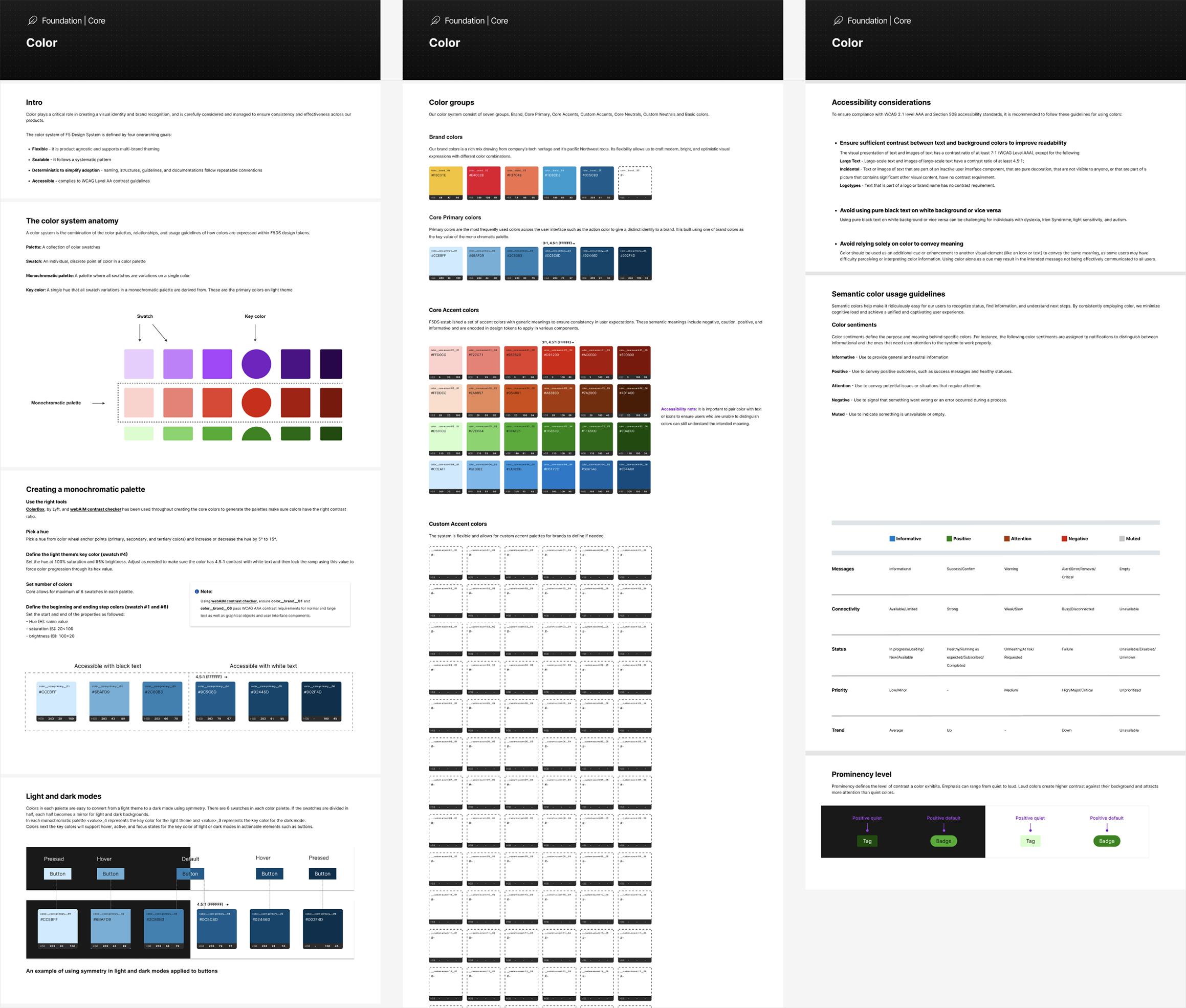Select core accent swatch #D91200
The image size is (1186, 1008).
pyautogui.click(x=559, y=363)
